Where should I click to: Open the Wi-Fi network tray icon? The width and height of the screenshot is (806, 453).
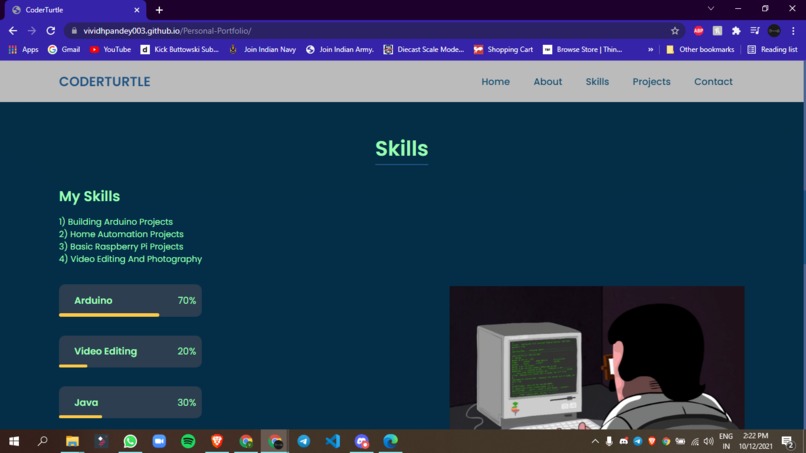(x=695, y=441)
